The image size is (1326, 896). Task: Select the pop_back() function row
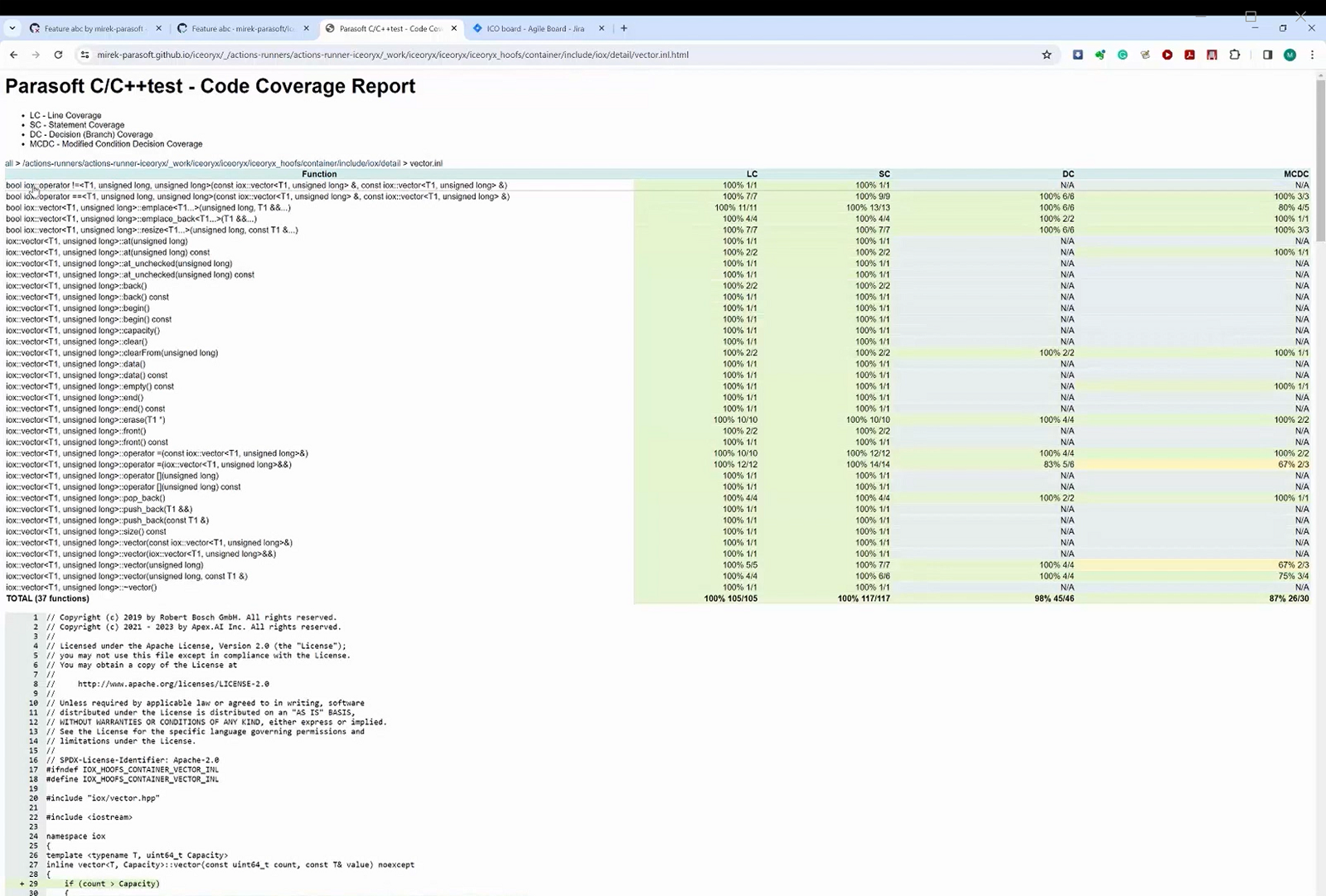coord(657,498)
